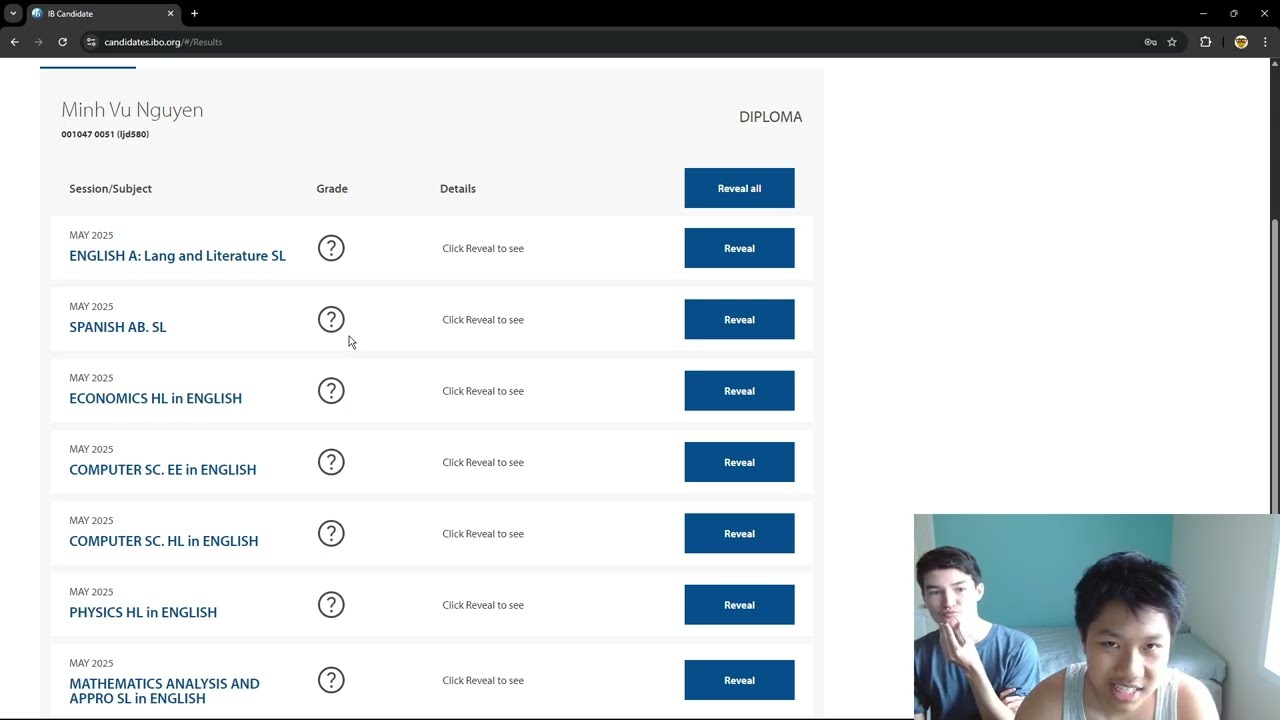Click question mark grade for English A
This screenshot has height=720, width=1280.
331,248
